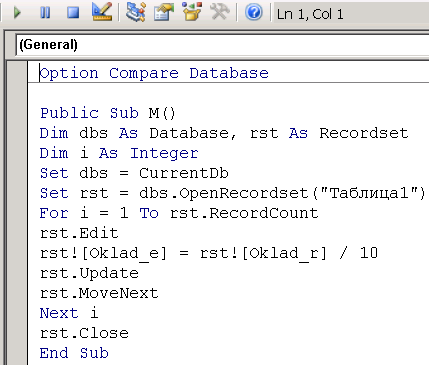Click the 'Dim i As Integer' line
This screenshot has width=429, height=365.
(119, 153)
